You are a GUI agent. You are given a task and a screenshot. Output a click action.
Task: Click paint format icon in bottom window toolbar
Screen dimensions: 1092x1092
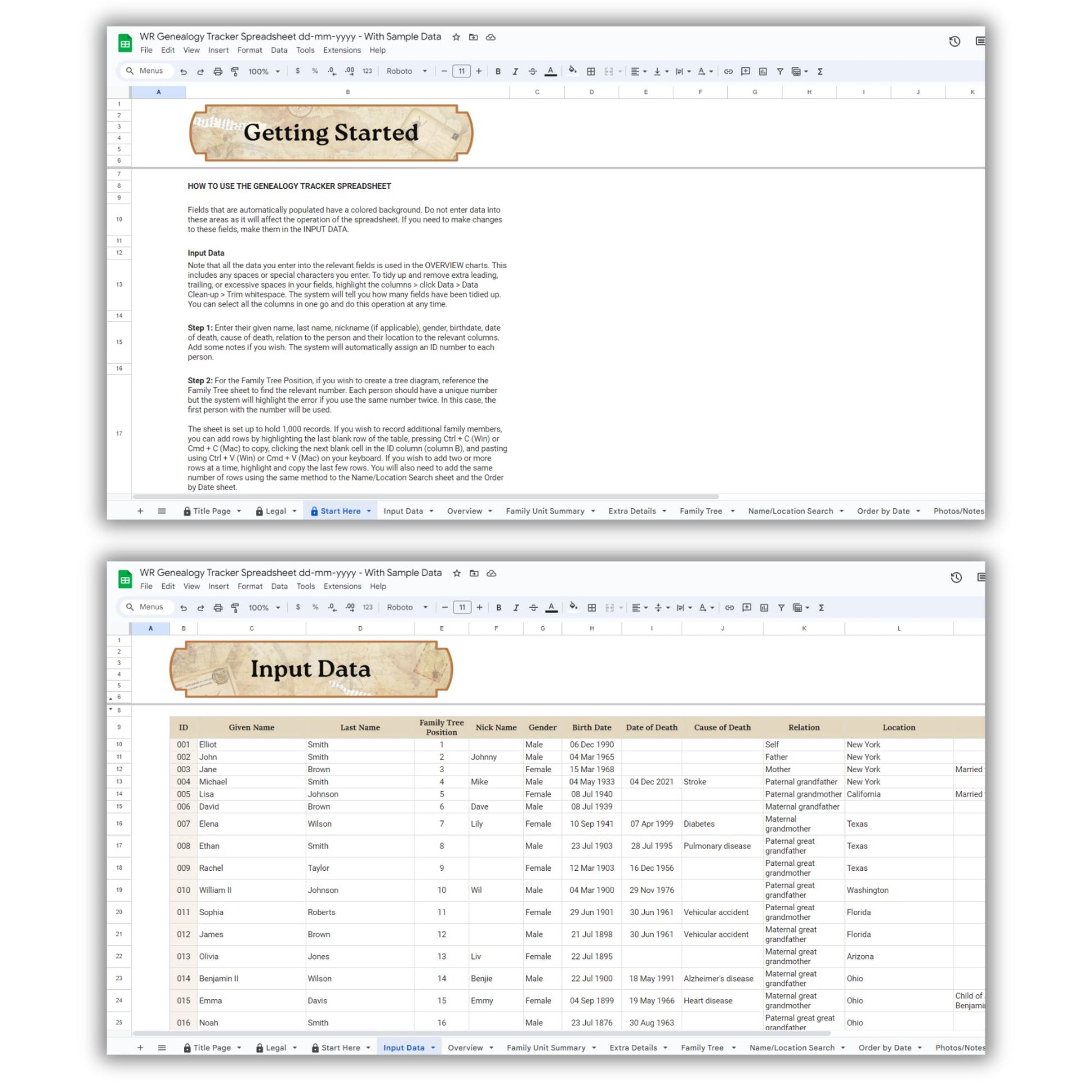(x=235, y=608)
